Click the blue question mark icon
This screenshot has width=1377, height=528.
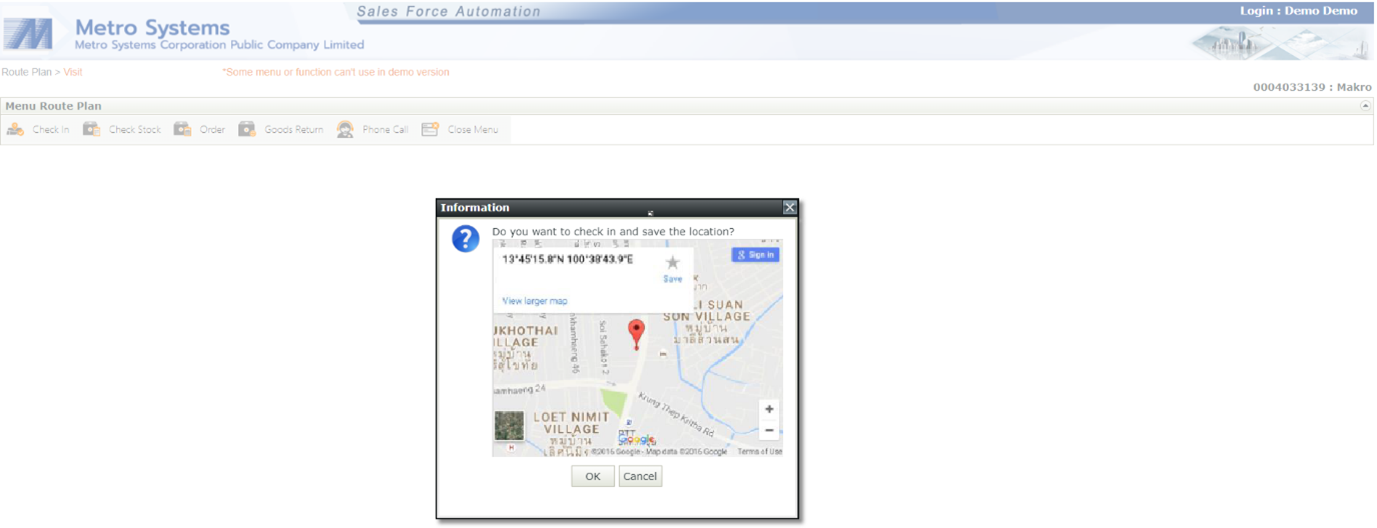(x=466, y=238)
